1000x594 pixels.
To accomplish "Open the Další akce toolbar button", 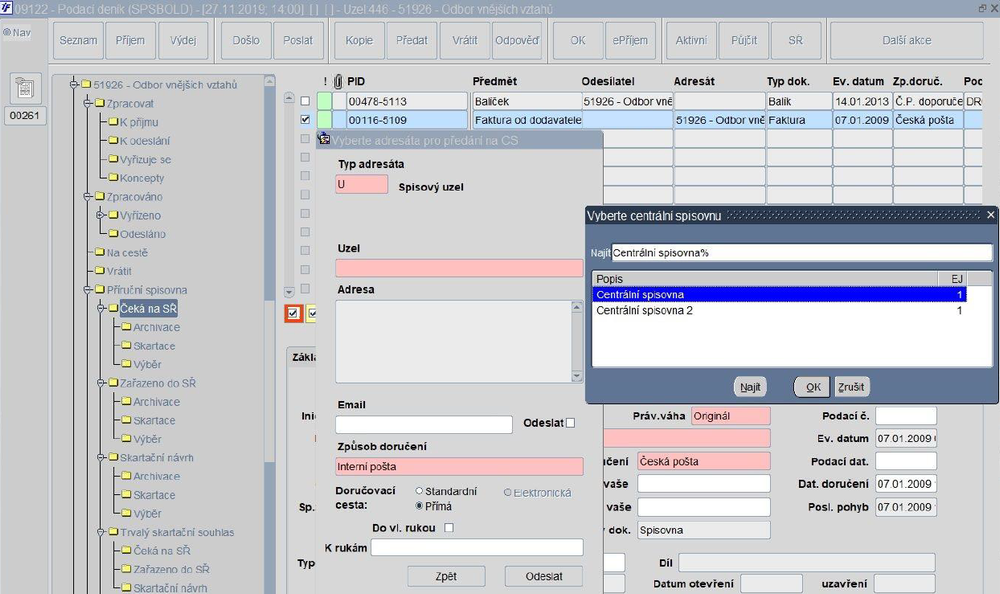I will click(906, 40).
